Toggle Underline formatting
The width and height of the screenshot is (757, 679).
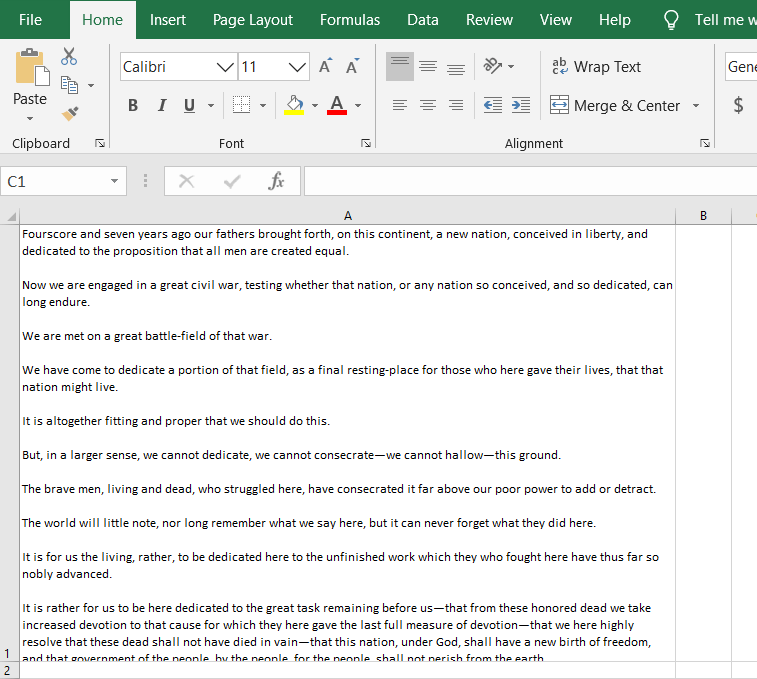[190, 105]
